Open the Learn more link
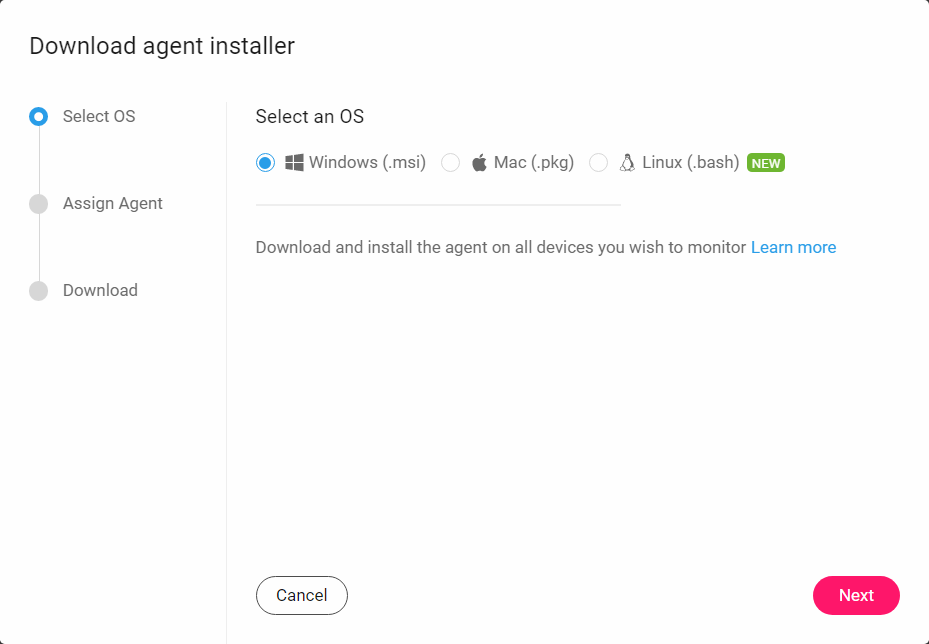This screenshot has width=929, height=644. [793, 247]
